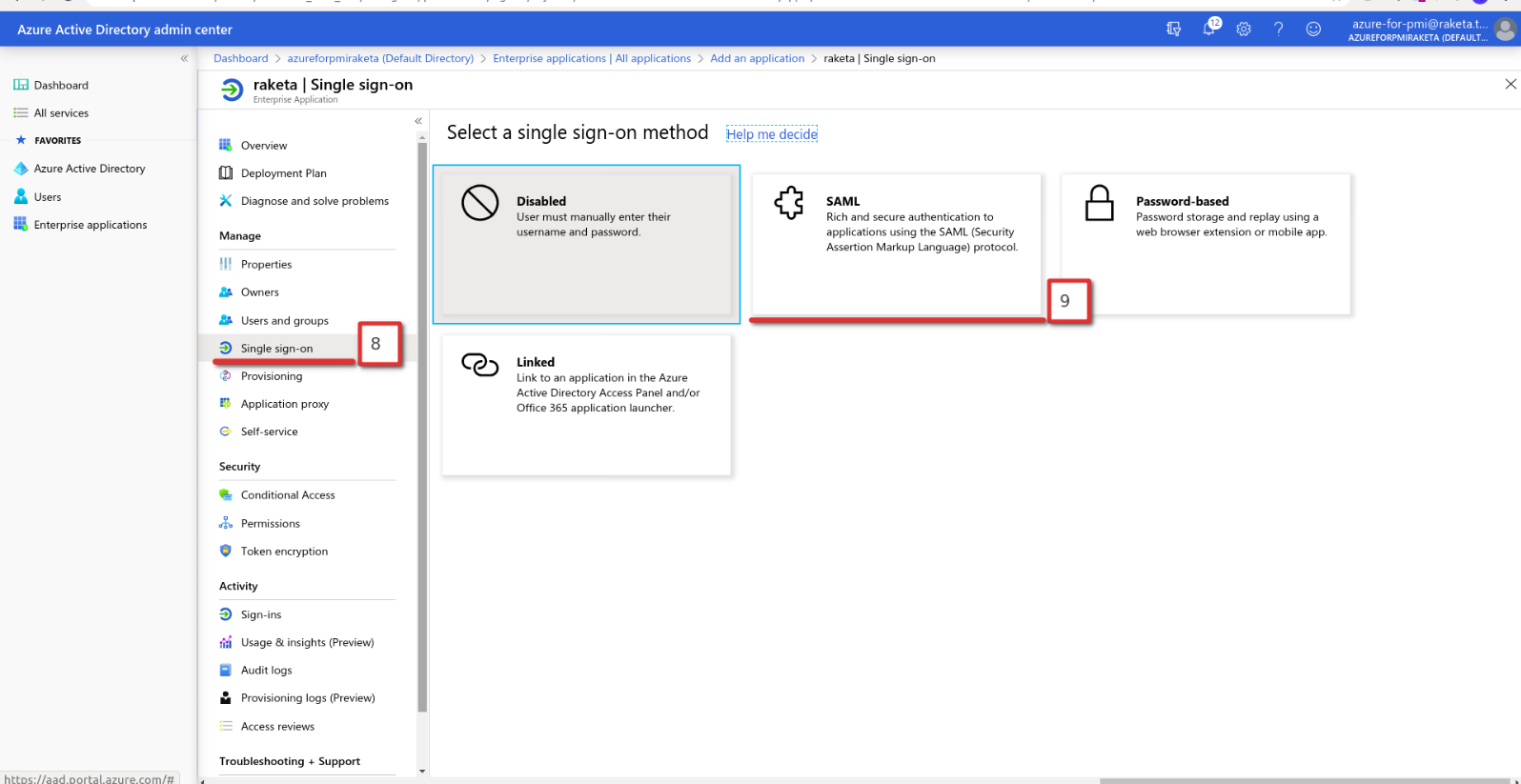Select the Linked sign-on method card
This screenshot has width=1521, height=784.
click(x=586, y=405)
